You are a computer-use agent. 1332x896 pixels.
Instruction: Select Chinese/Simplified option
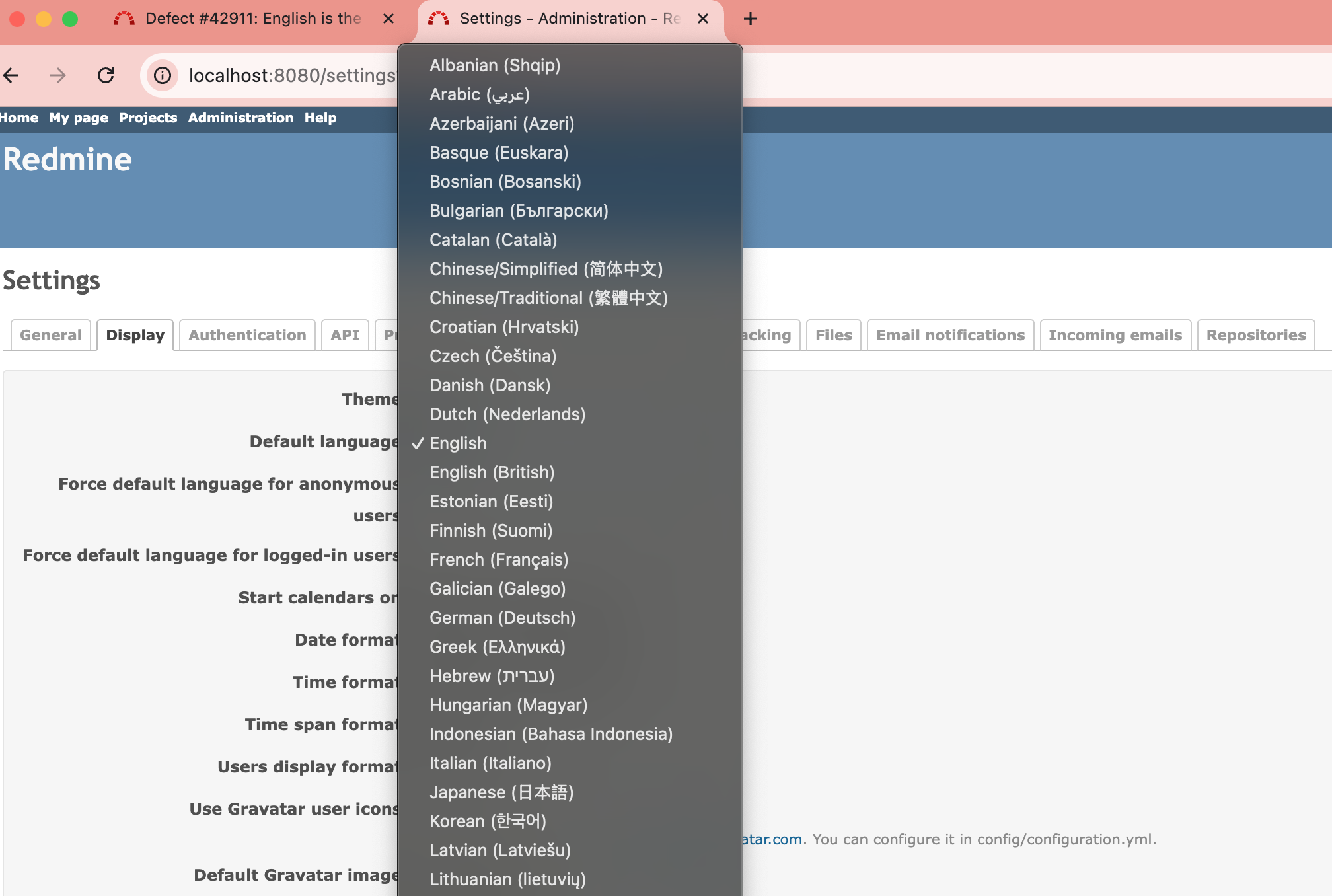click(570, 269)
